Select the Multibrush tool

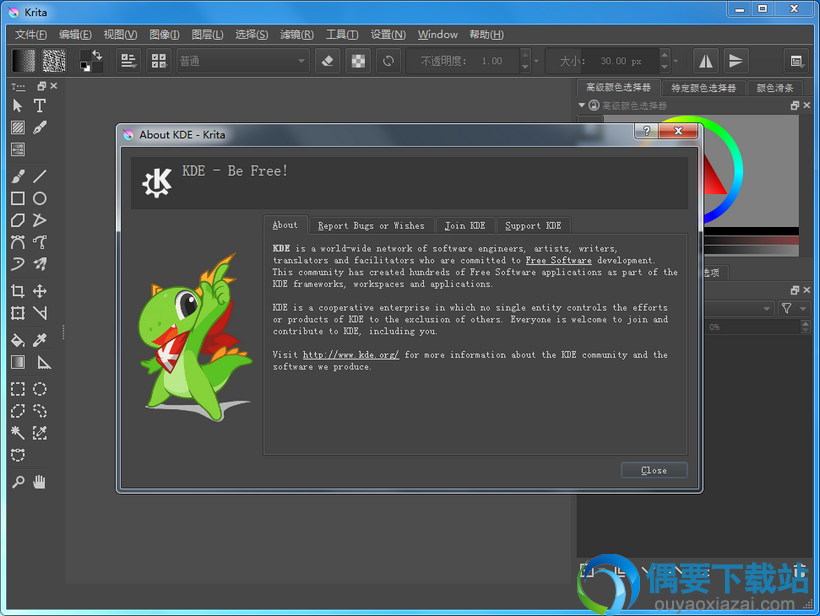click(40, 264)
